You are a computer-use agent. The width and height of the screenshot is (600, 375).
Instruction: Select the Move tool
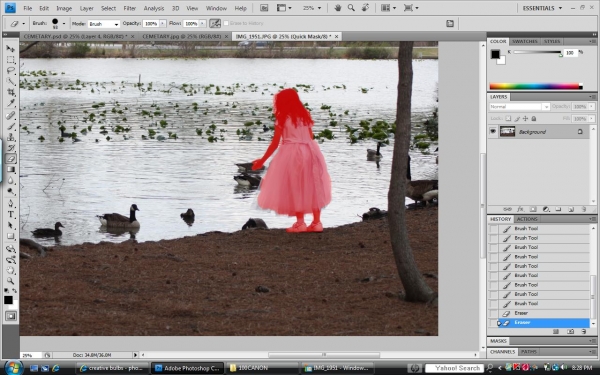click(x=10, y=49)
